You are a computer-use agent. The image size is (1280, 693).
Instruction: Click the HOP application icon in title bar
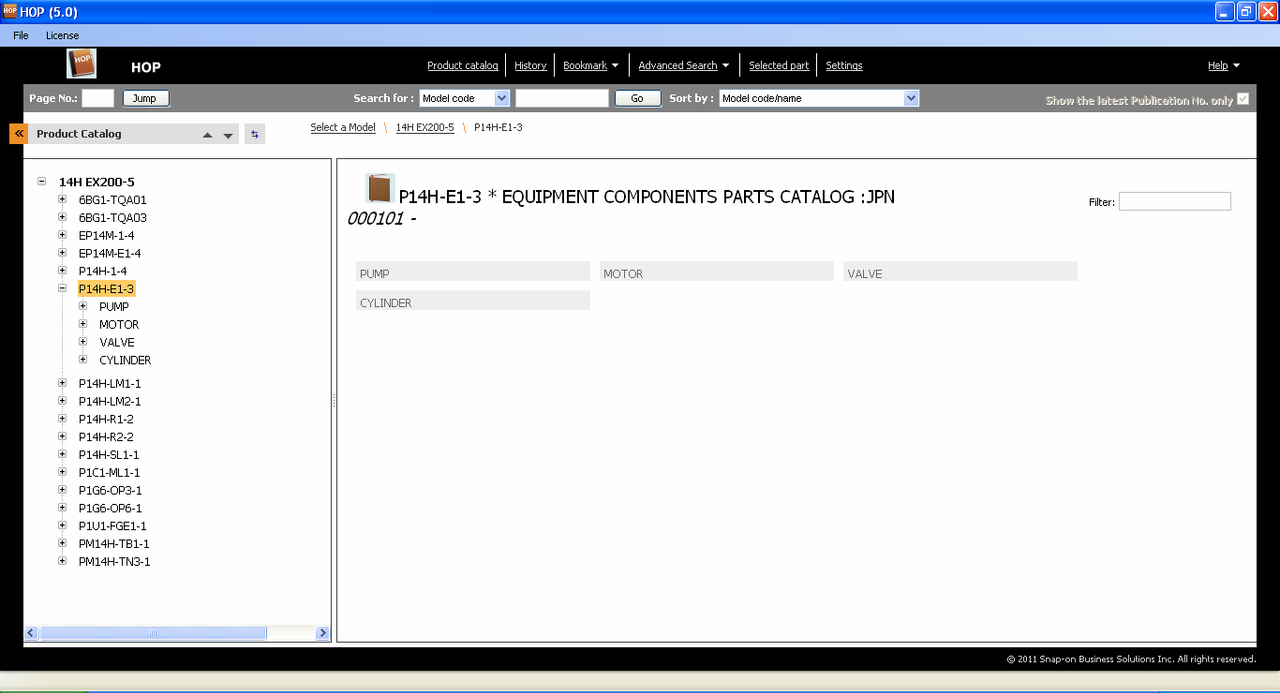(x=10, y=11)
